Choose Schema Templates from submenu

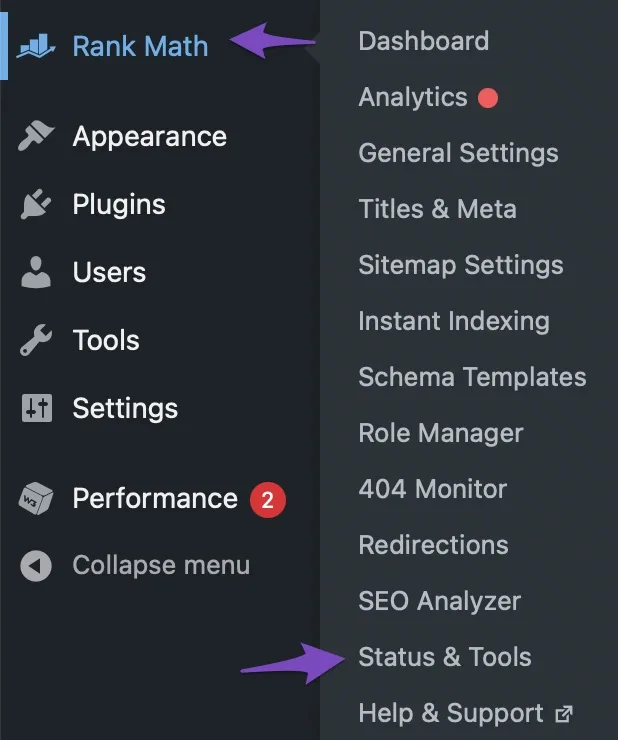pyautogui.click(x=472, y=377)
